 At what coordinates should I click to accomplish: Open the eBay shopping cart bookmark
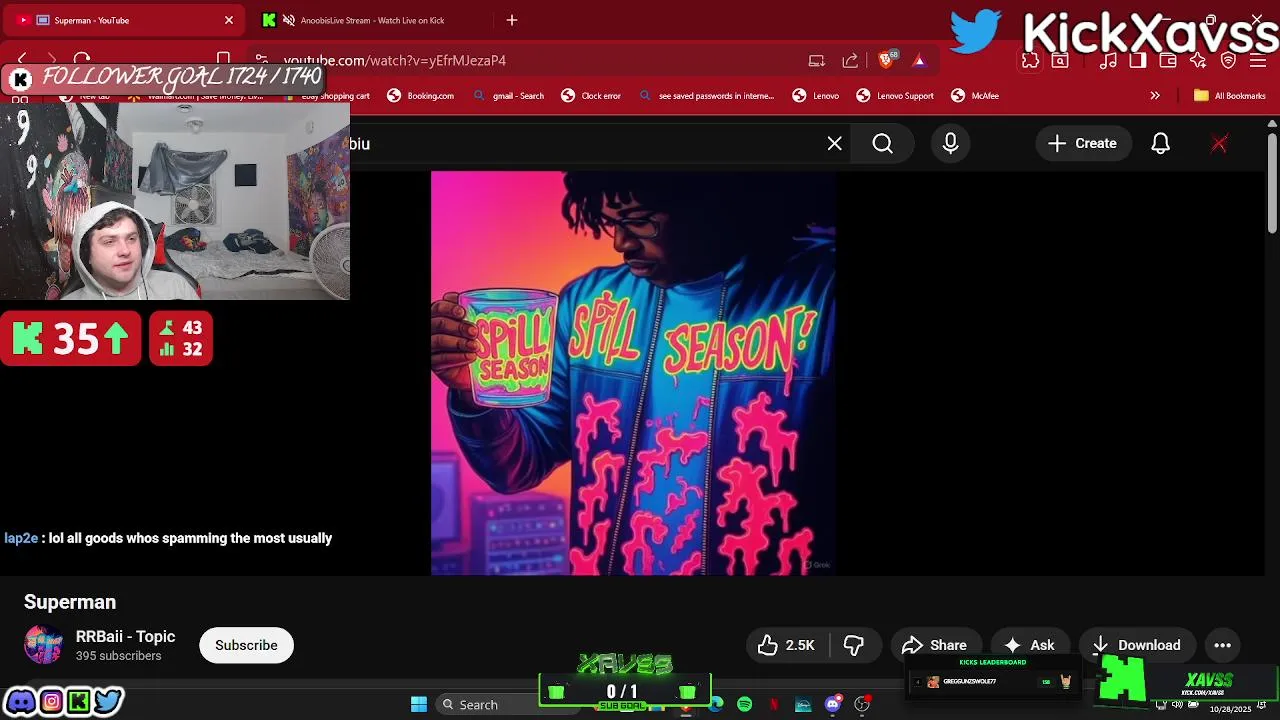click(327, 96)
